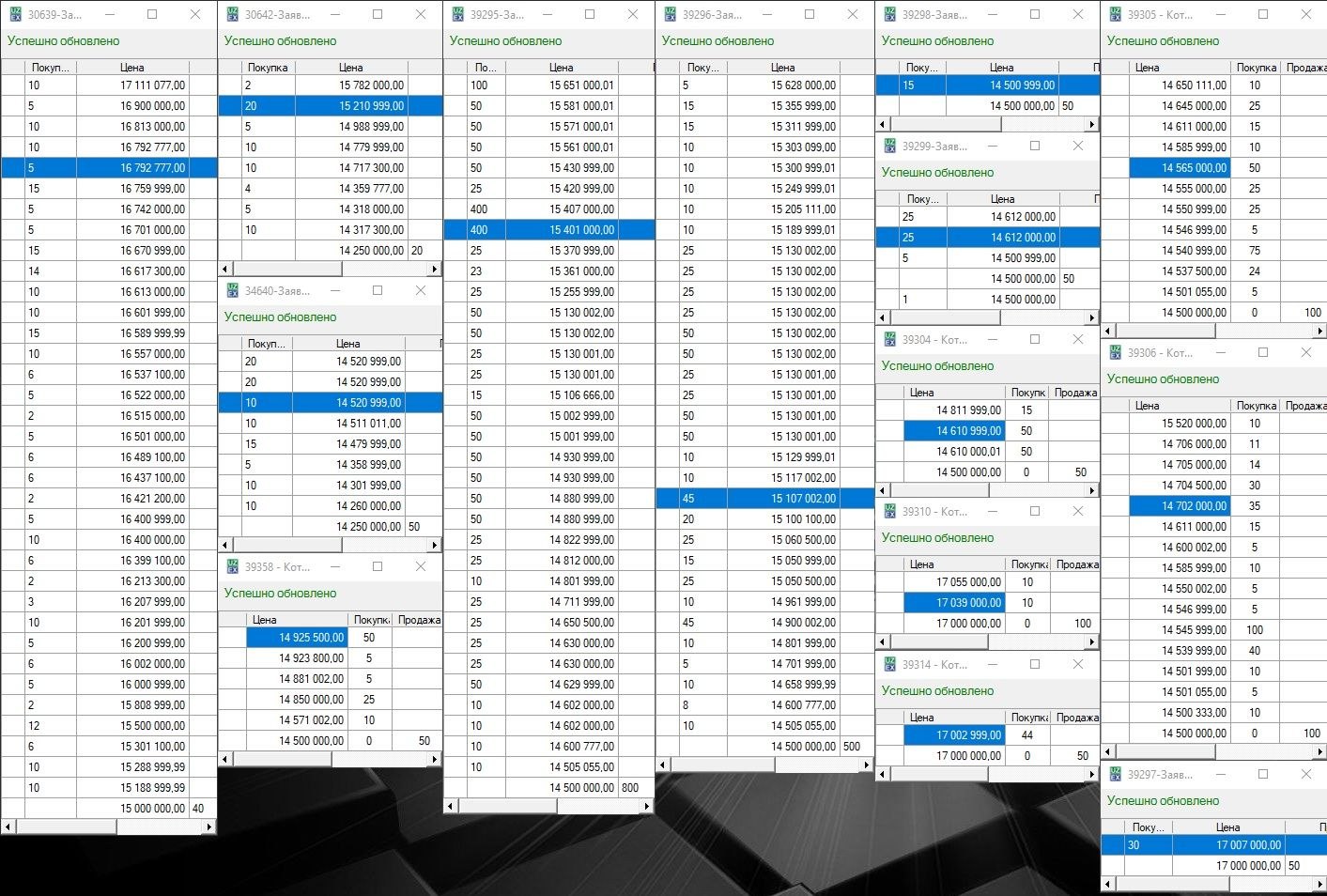Open the window icon menu for 39358
The image size is (1327, 896).
coord(232,567)
